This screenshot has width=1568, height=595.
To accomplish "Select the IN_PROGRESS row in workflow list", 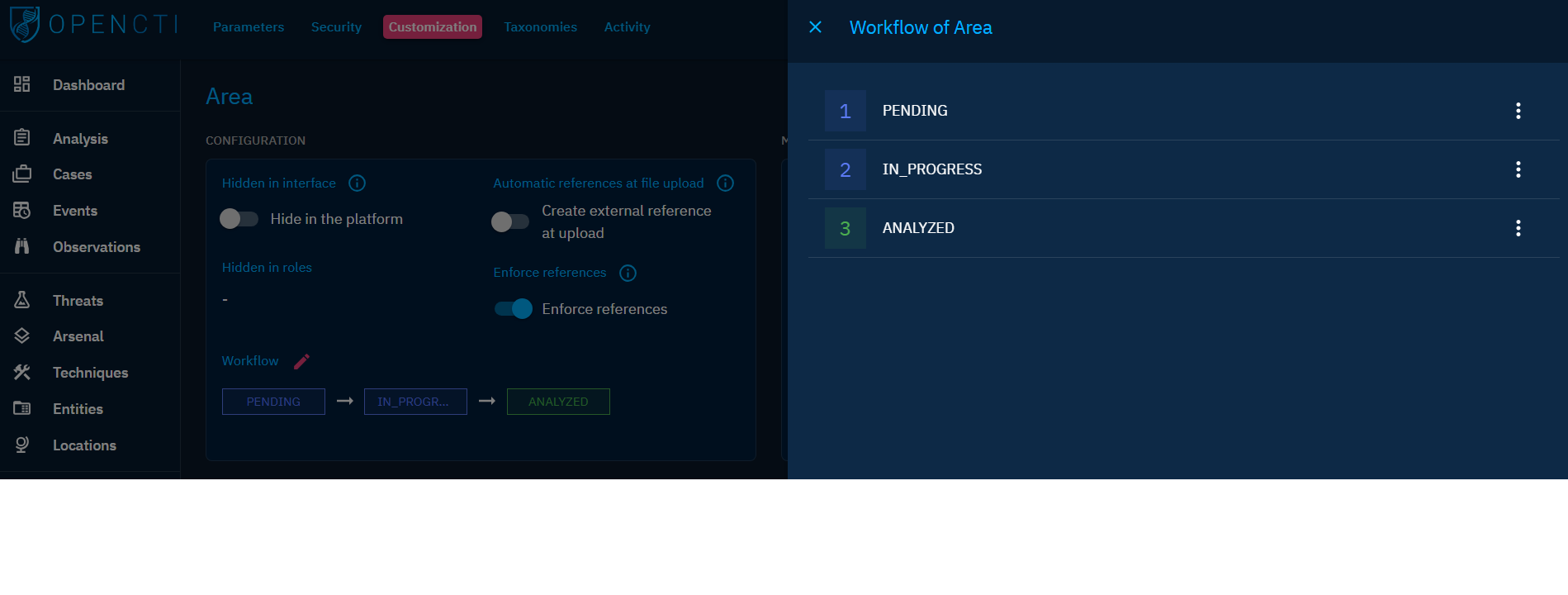I will tap(1183, 169).
